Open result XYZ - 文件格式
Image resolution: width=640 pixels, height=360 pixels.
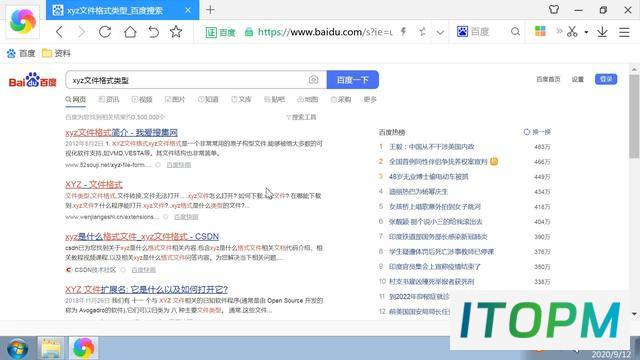coord(94,184)
